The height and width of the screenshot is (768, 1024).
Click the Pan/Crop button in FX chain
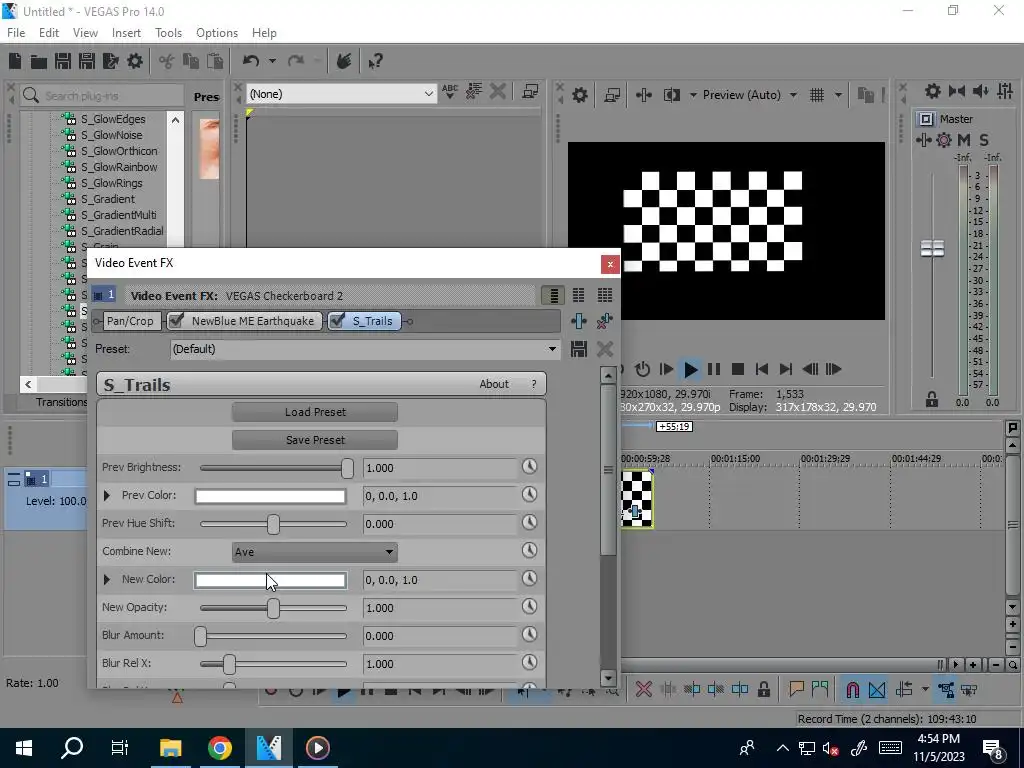[131, 321]
